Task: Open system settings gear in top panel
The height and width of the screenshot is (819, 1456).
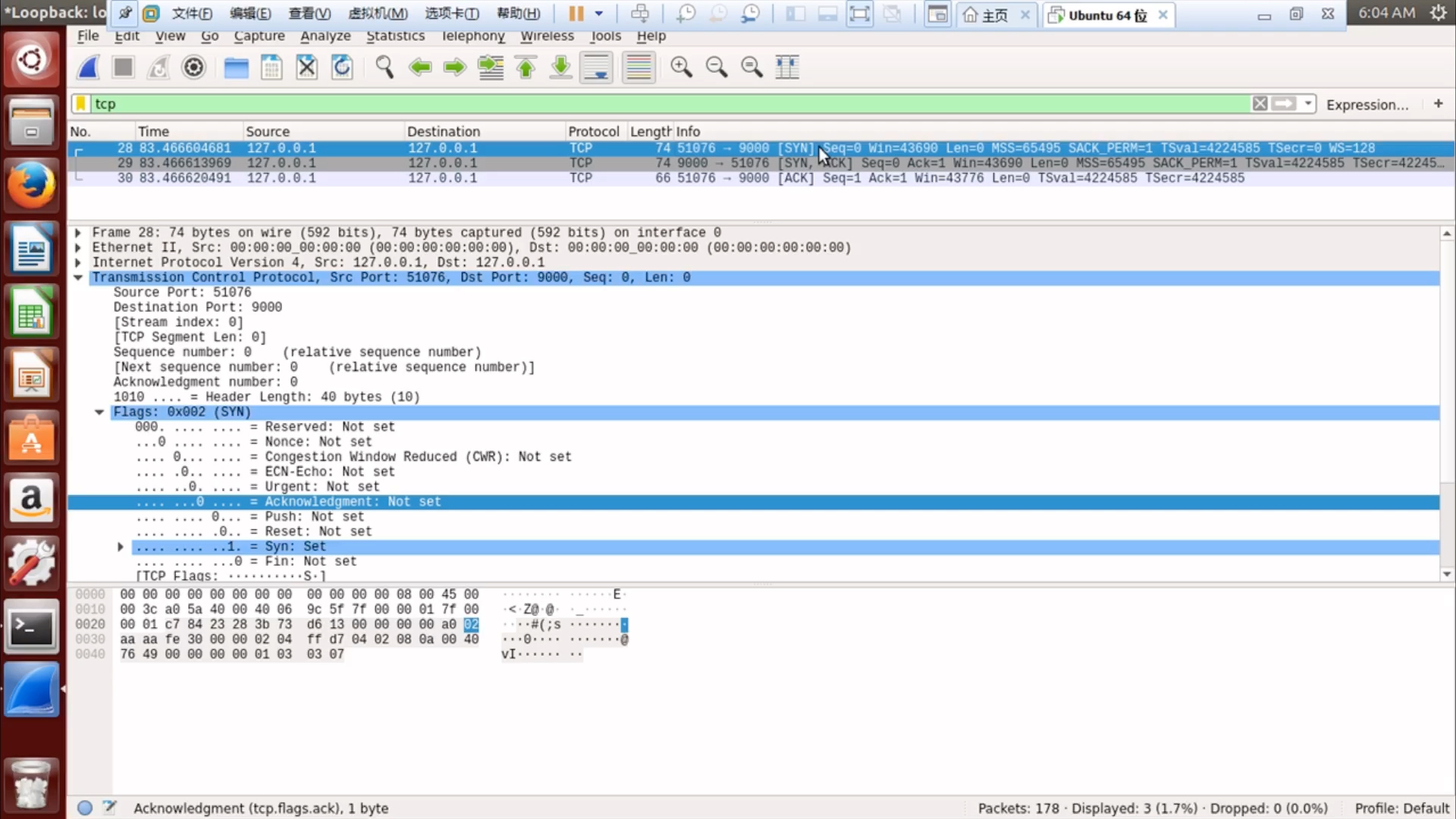Action: click(1438, 13)
